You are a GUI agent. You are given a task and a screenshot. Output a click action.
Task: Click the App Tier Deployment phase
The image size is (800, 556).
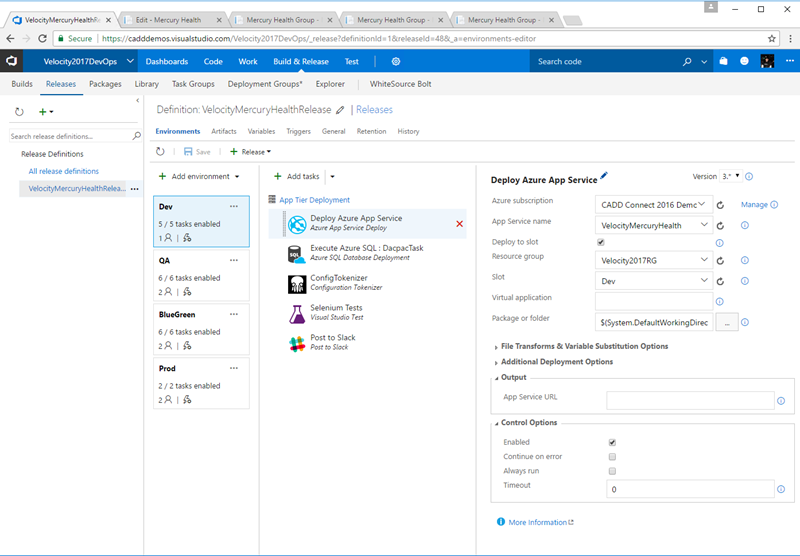click(314, 200)
